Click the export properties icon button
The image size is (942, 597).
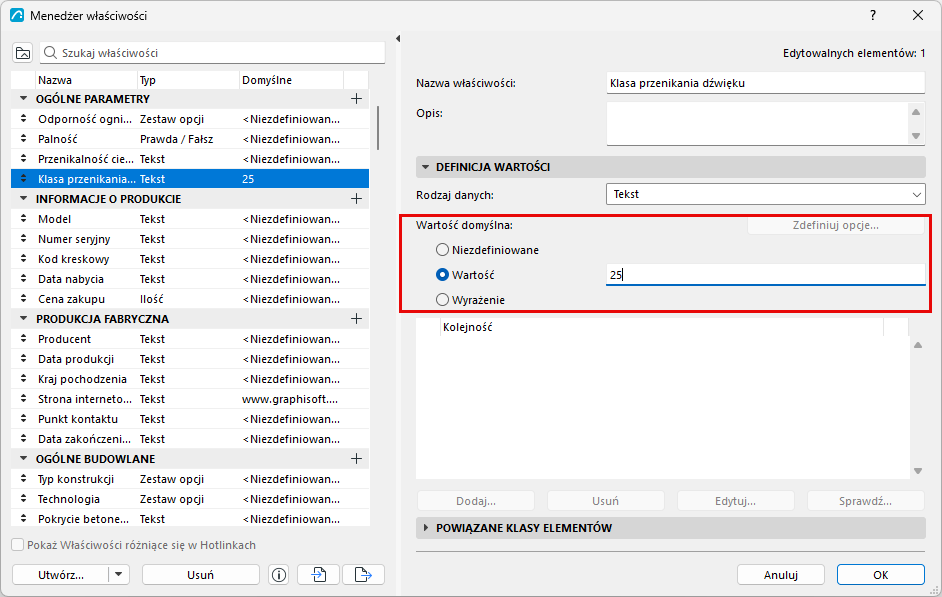coord(363,575)
